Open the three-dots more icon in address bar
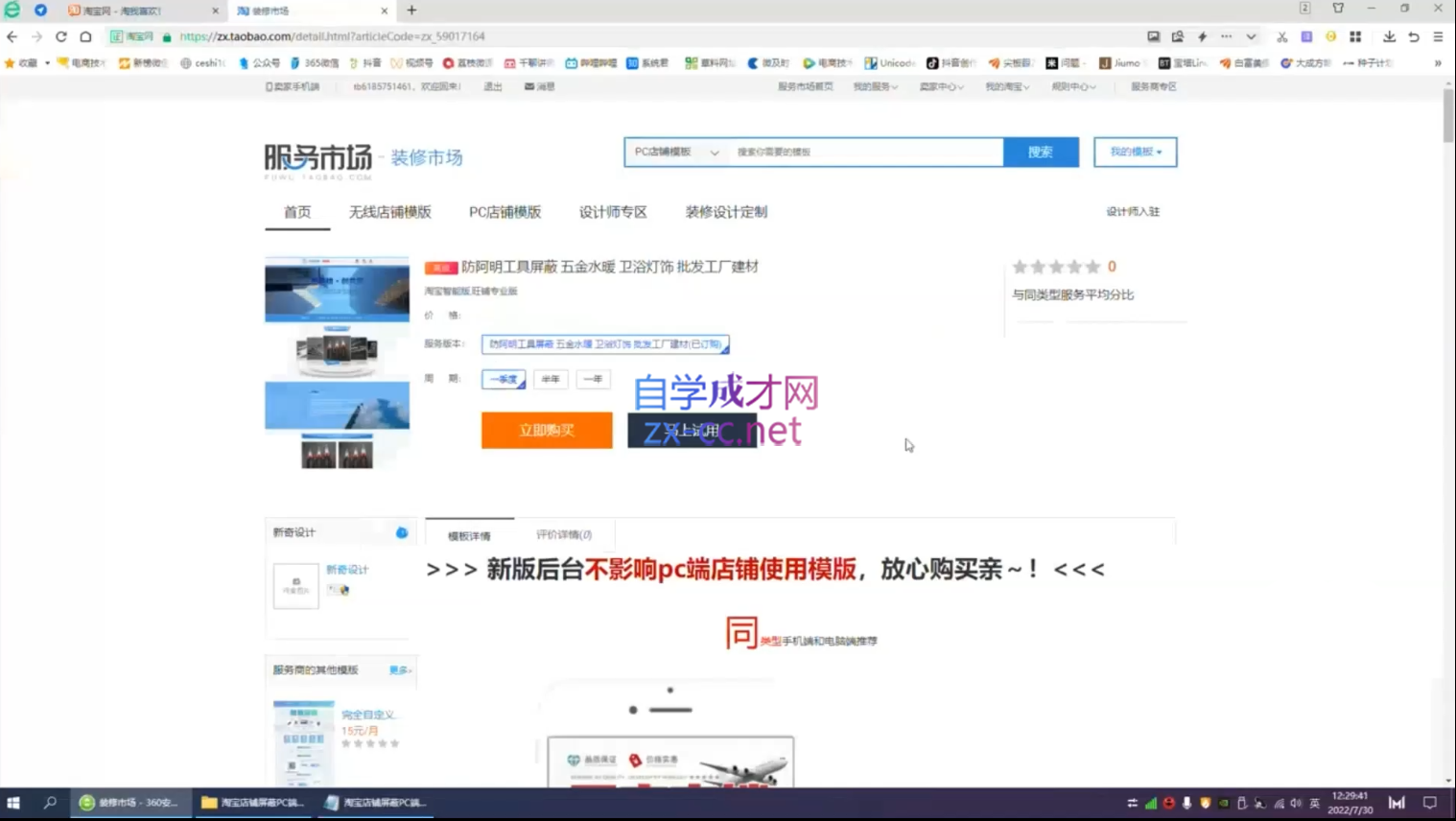 click(x=1226, y=36)
